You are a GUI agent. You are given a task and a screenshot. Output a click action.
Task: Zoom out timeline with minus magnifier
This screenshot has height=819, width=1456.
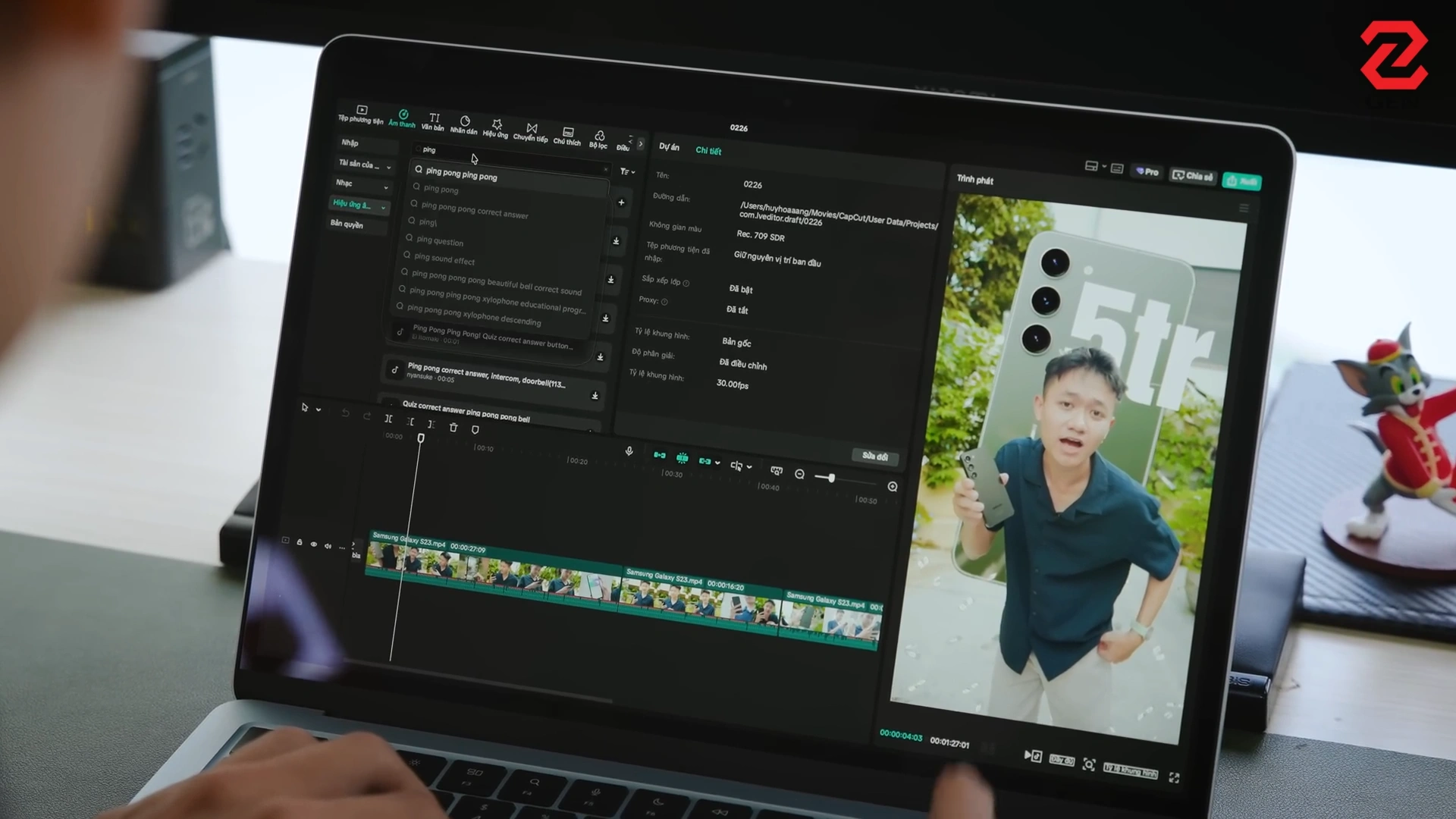799,474
